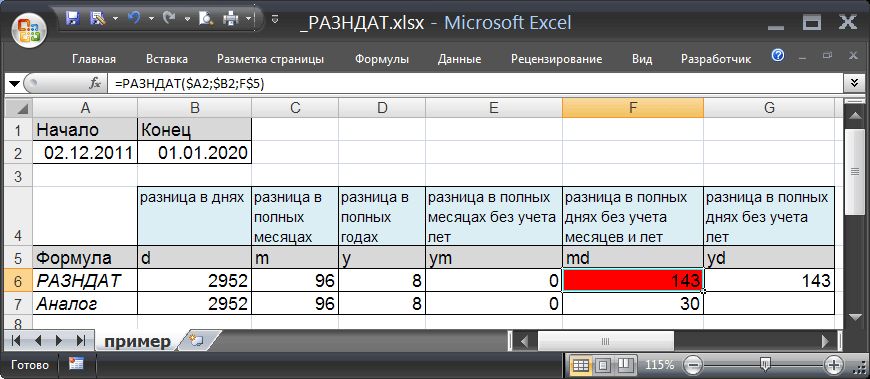Screen dimensions: 870x379
Task: Save the workbook via floppy disk icon
Action: coord(73,19)
